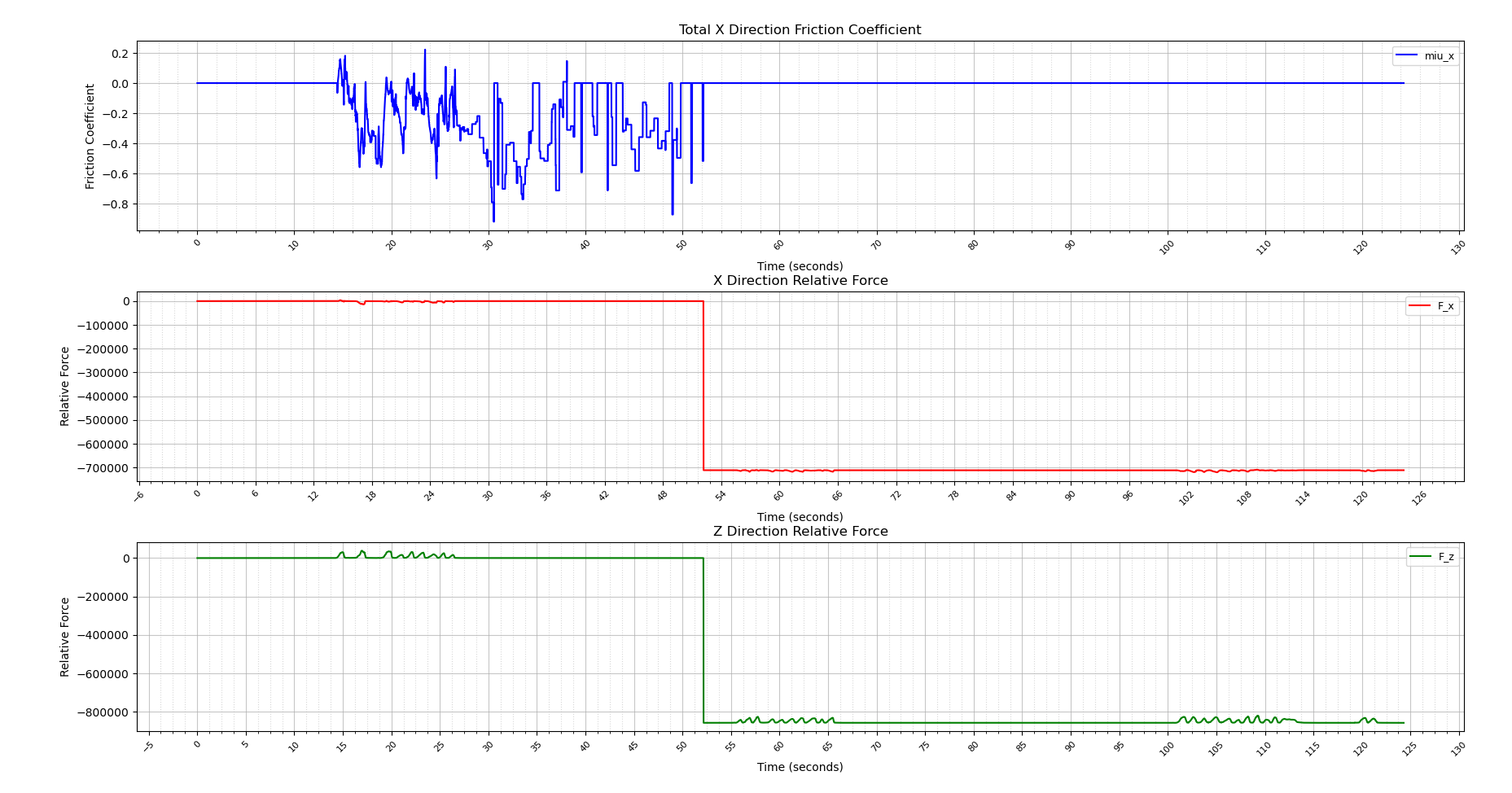Click the 'Z Direction Relative Force' title
The image size is (1512, 793).
coord(800,532)
